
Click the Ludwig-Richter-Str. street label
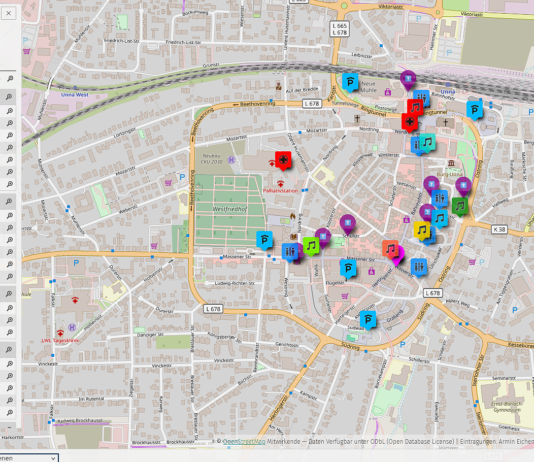point(235,283)
